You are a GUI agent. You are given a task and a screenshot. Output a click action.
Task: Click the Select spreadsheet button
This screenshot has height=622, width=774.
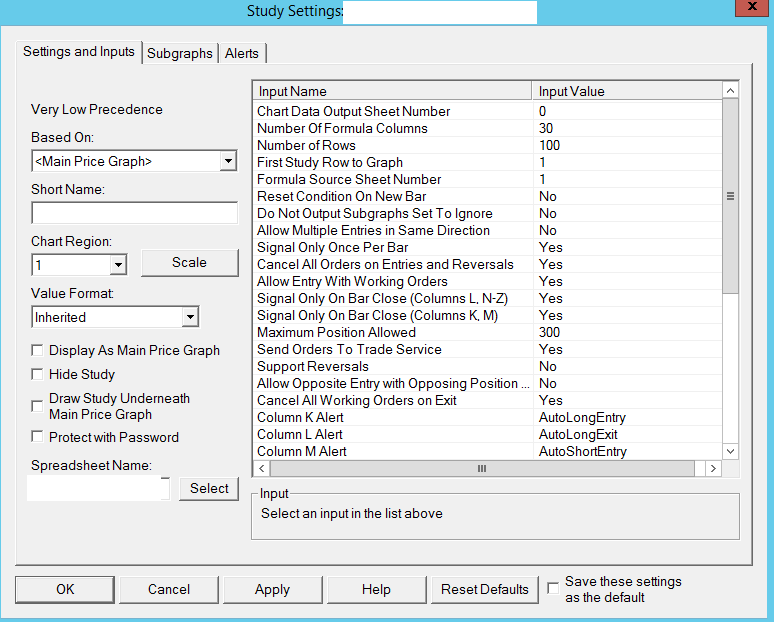coord(209,489)
